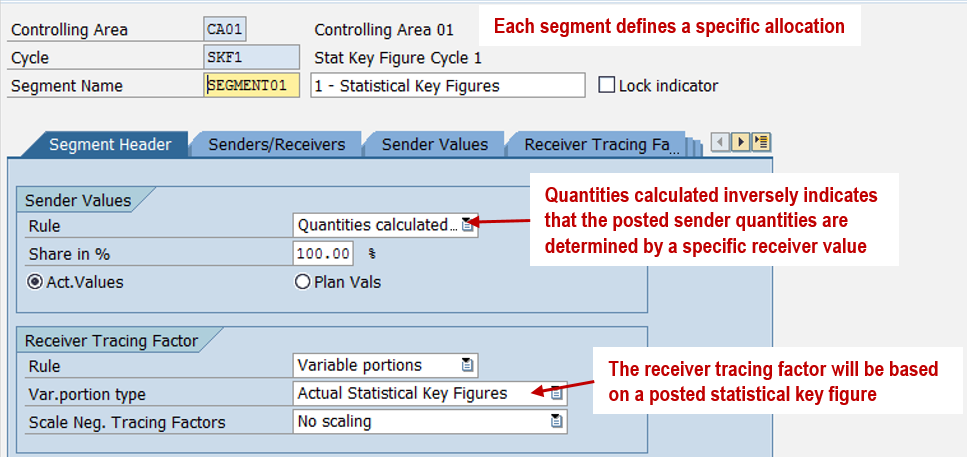Expand Scale Neg. Tracing Factors dropdown

tap(557, 422)
